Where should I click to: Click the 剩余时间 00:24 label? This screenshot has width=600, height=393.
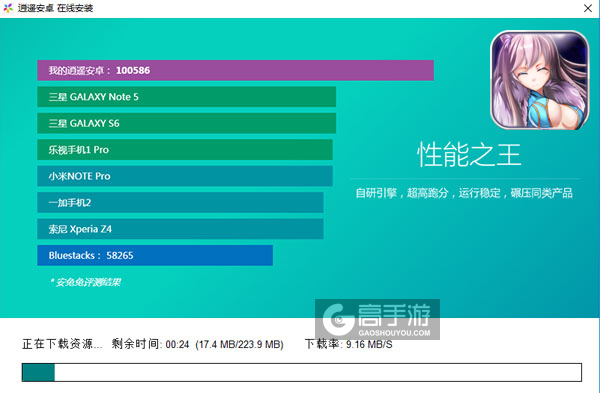tap(150, 344)
